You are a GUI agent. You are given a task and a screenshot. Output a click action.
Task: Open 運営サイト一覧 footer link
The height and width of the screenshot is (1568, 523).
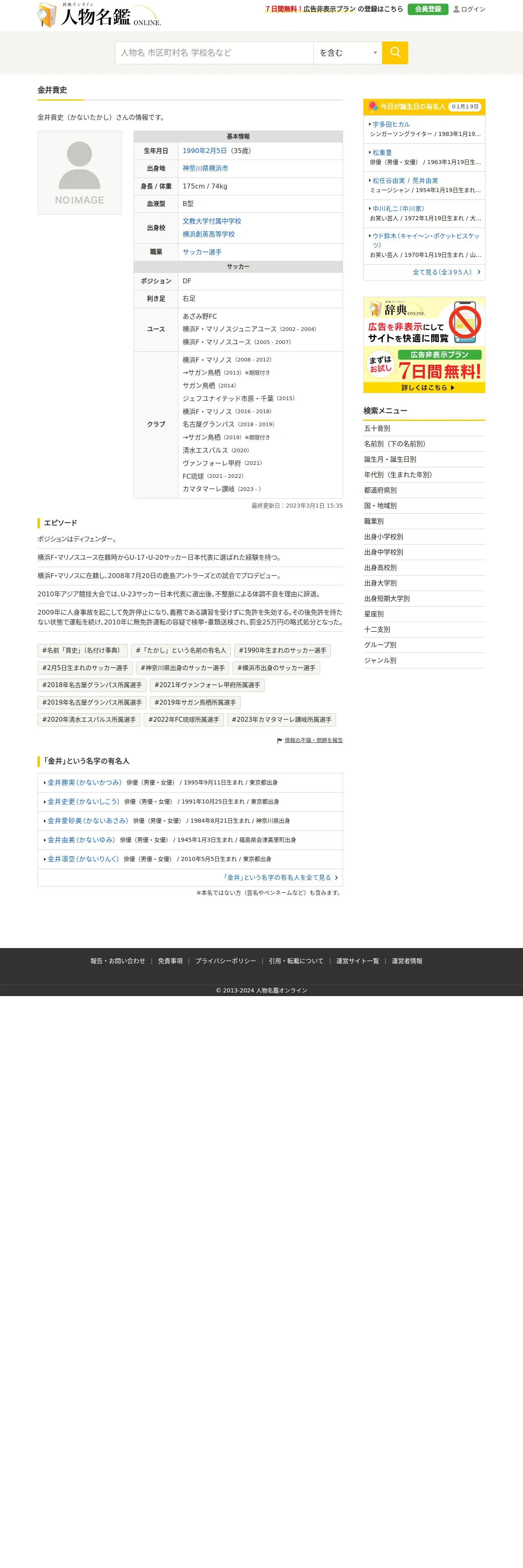(x=357, y=961)
